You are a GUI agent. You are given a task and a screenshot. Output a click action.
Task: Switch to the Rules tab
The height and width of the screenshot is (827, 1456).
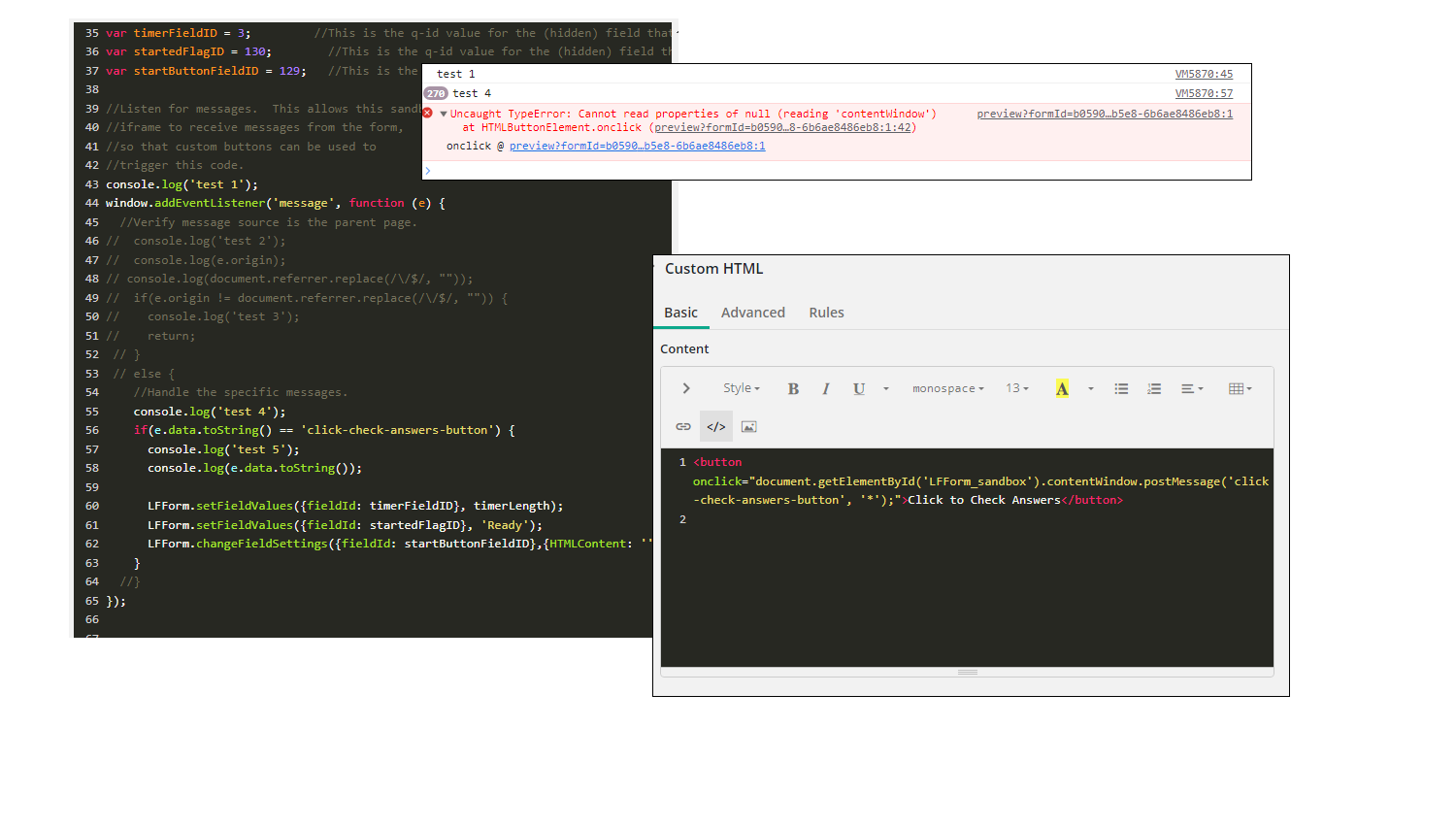tap(826, 313)
